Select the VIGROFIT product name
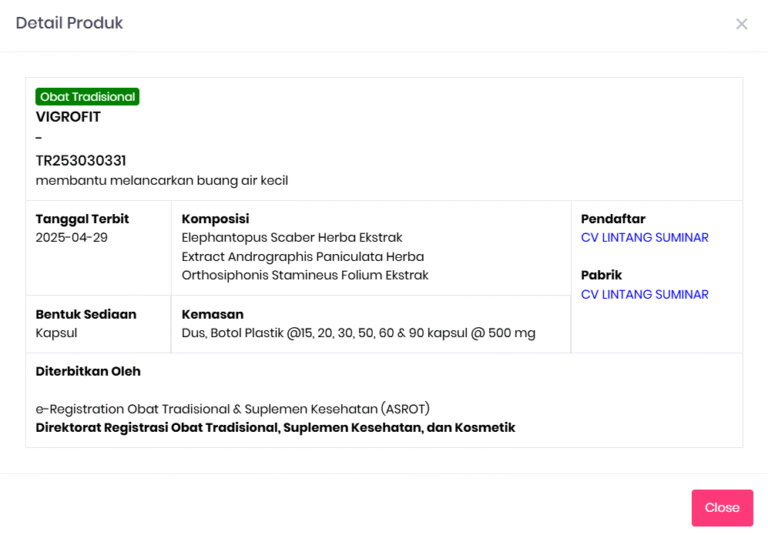Image resolution: width=768 pixels, height=535 pixels. (68, 117)
